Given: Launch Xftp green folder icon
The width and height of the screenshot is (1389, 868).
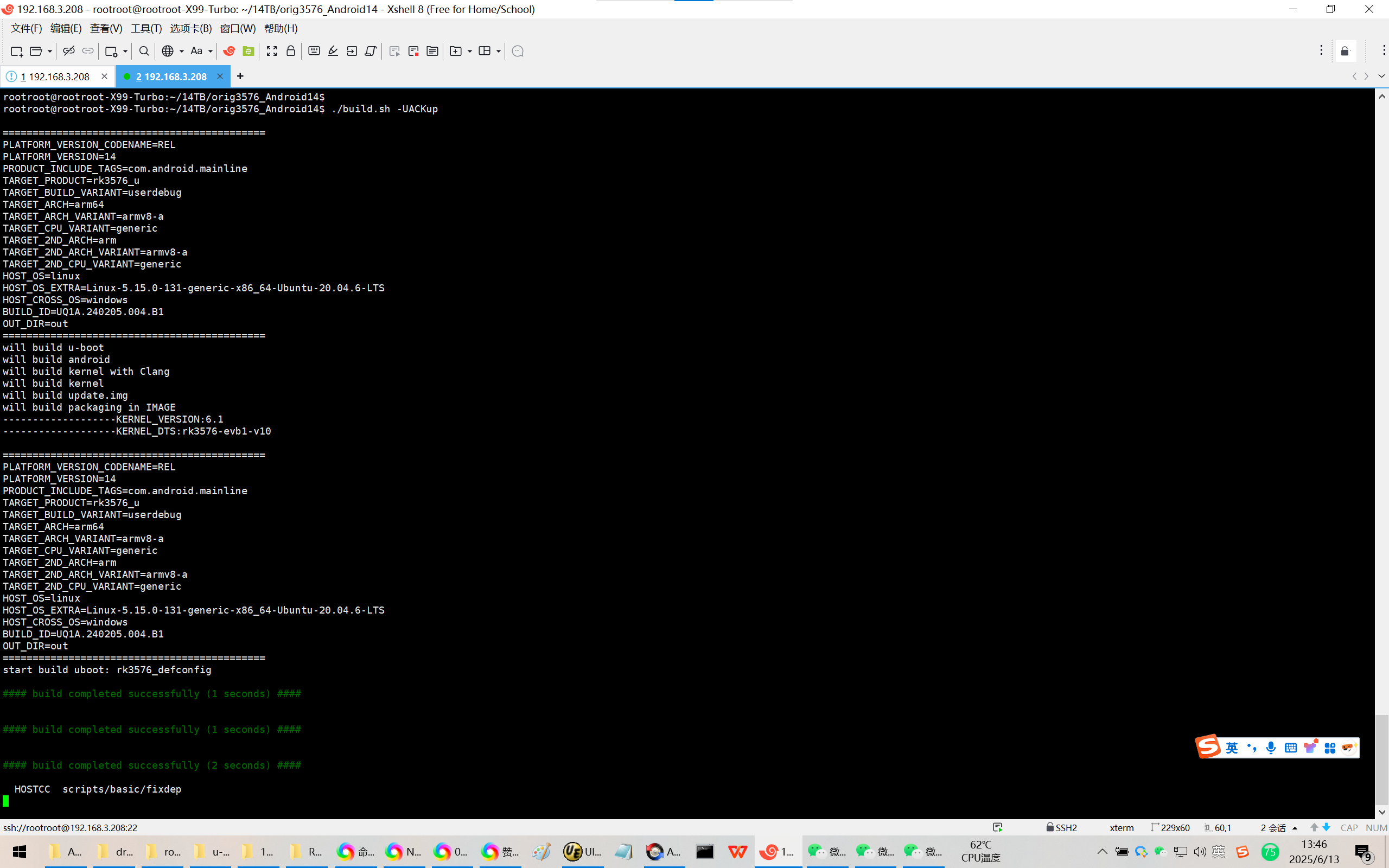Looking at the screenshot, I should click(x=248, y=51).
